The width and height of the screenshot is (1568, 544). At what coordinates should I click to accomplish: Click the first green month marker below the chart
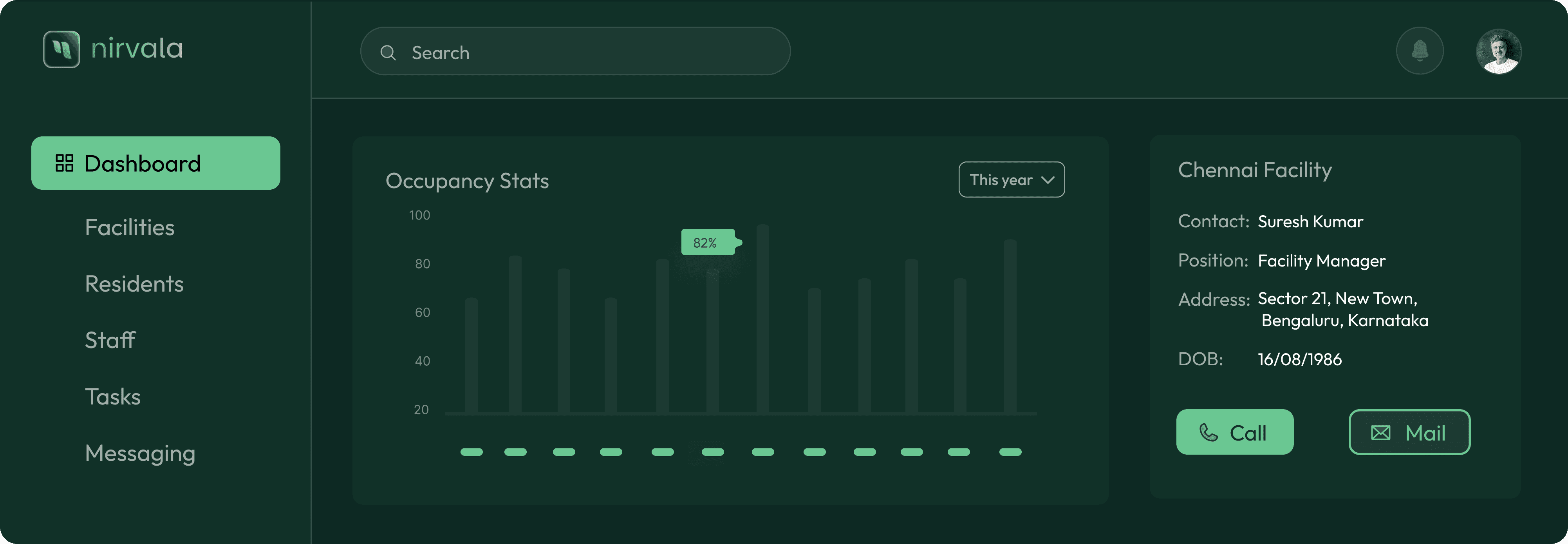(471, 452)
